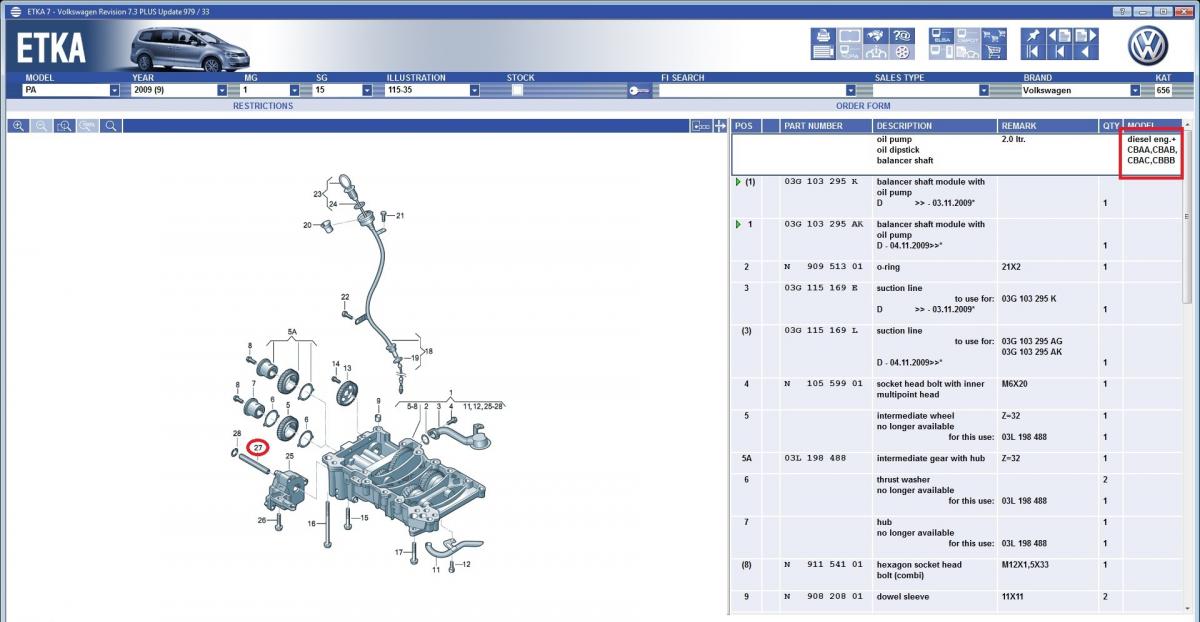Click the move arrows icon above illustration
This screenshot has height=622, width=1200.
pyautogui.click(x=719, y=126)
